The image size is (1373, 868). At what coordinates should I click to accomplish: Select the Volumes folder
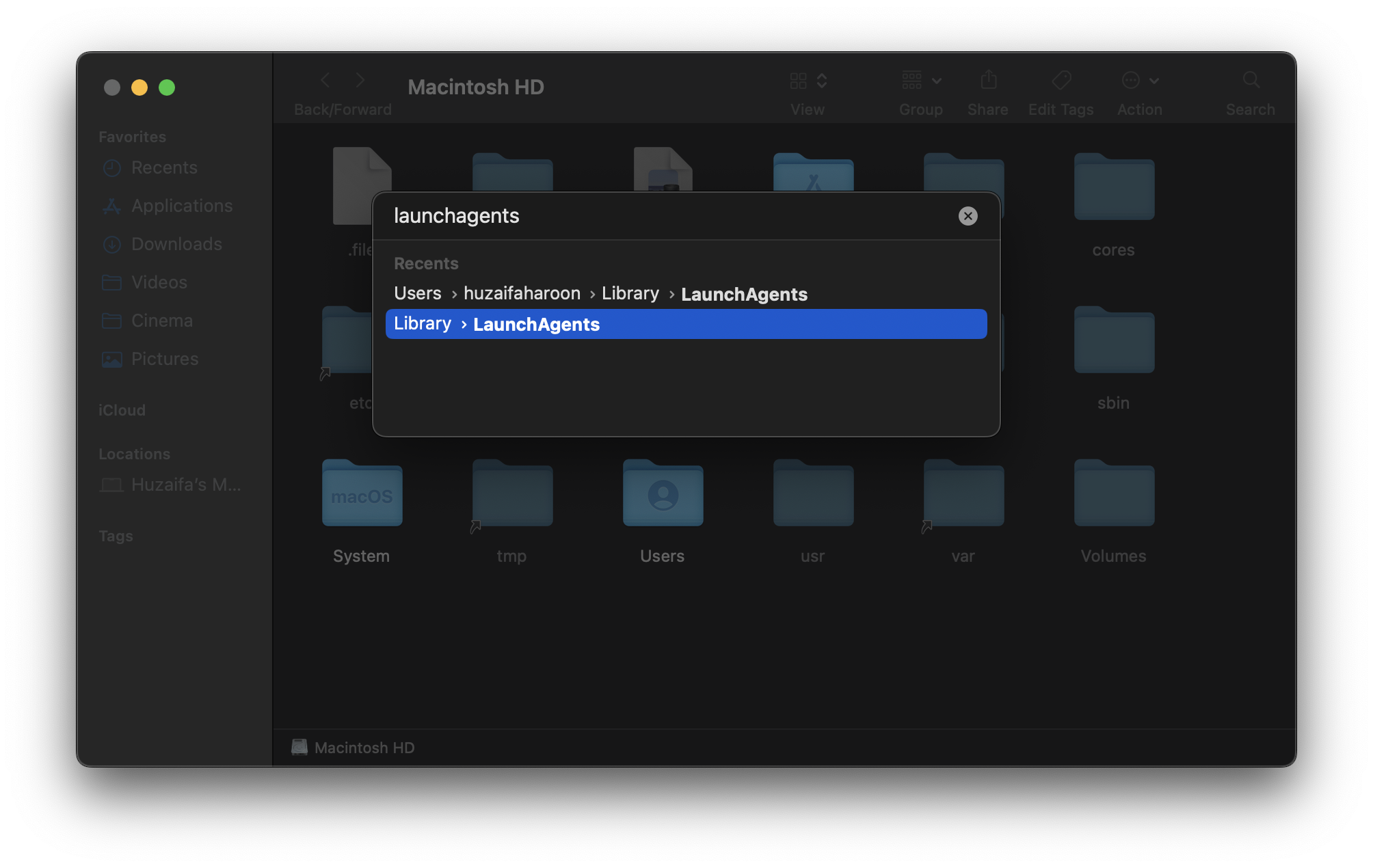1113,494
